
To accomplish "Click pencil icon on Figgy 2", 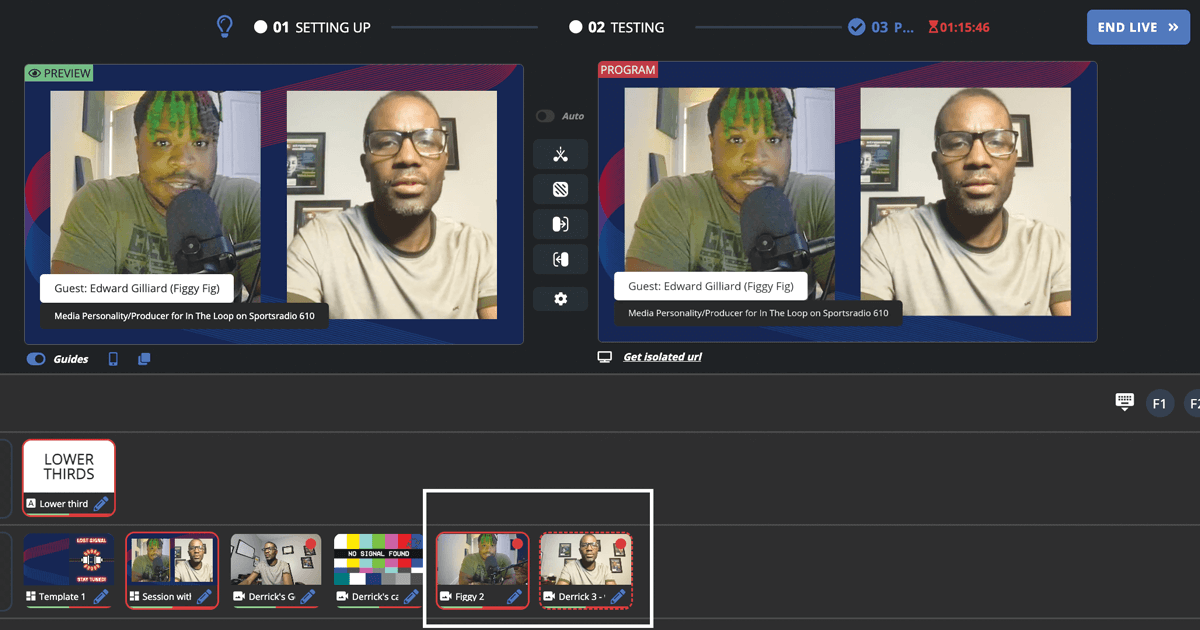I will coord(515,597).
